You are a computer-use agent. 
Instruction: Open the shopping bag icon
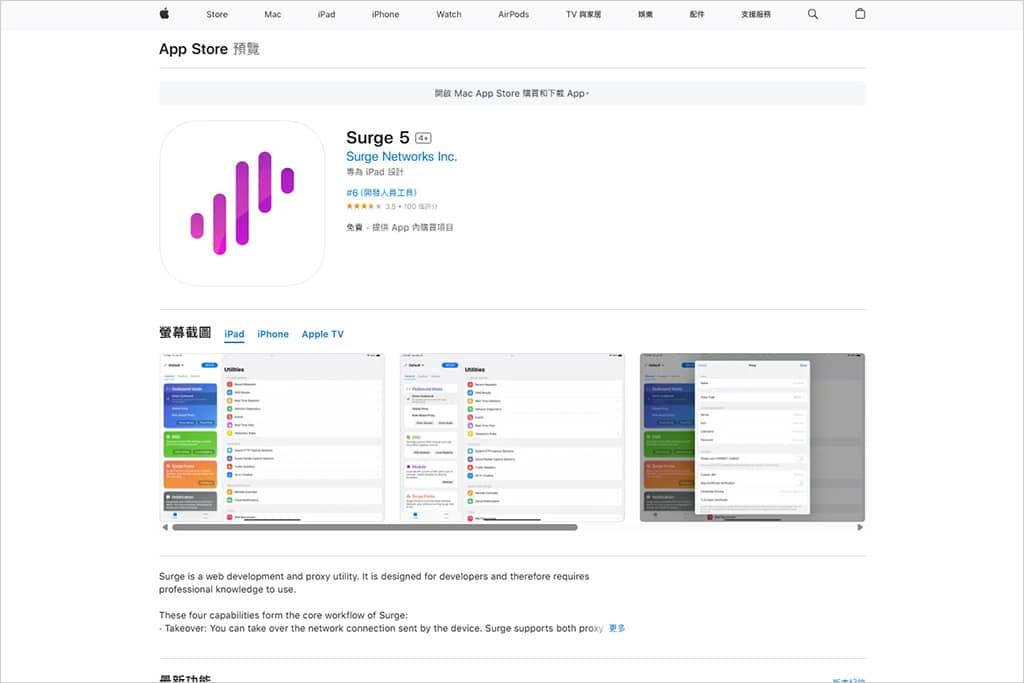(860, 14)
